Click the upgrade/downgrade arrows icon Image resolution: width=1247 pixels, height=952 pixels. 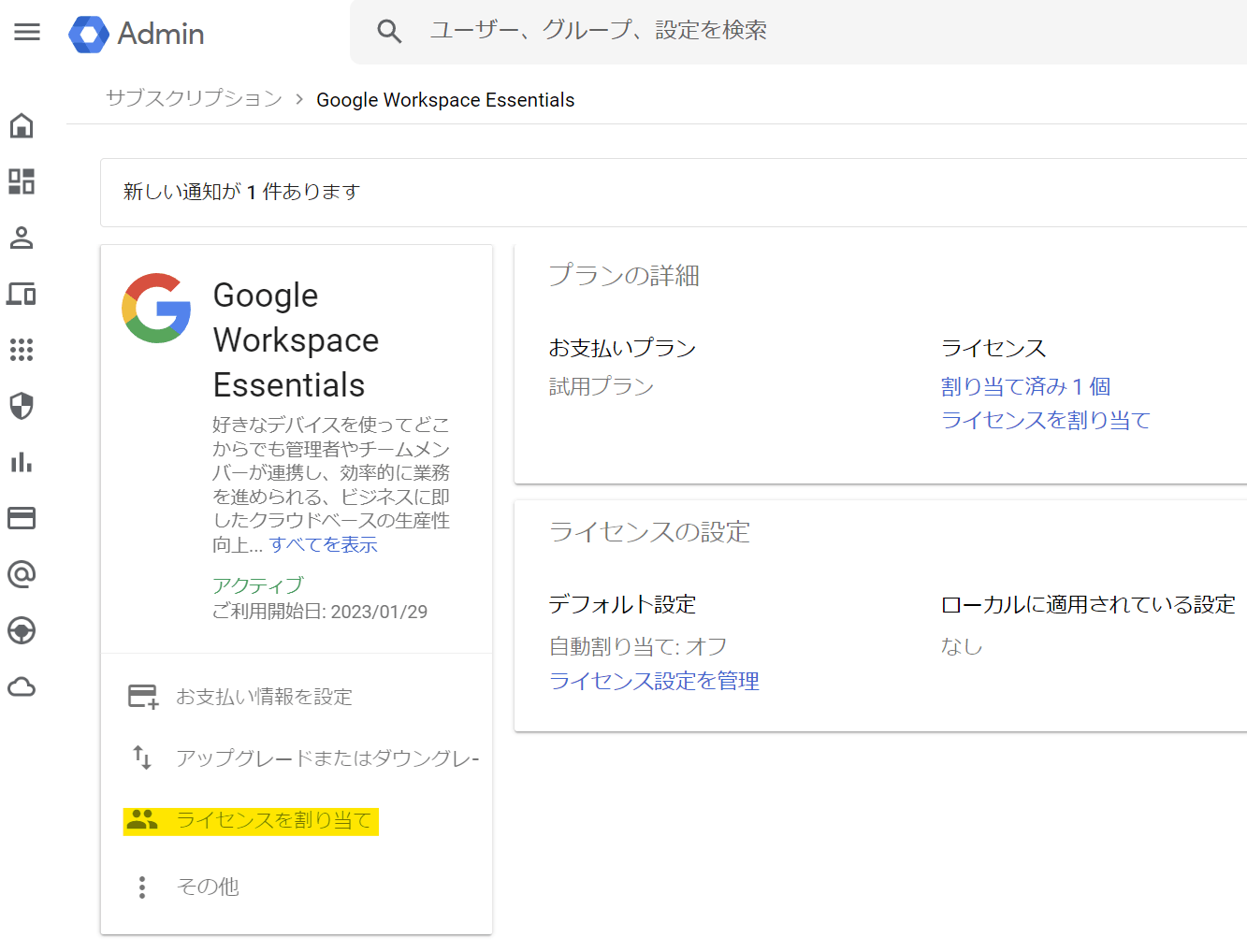point(142,757)
